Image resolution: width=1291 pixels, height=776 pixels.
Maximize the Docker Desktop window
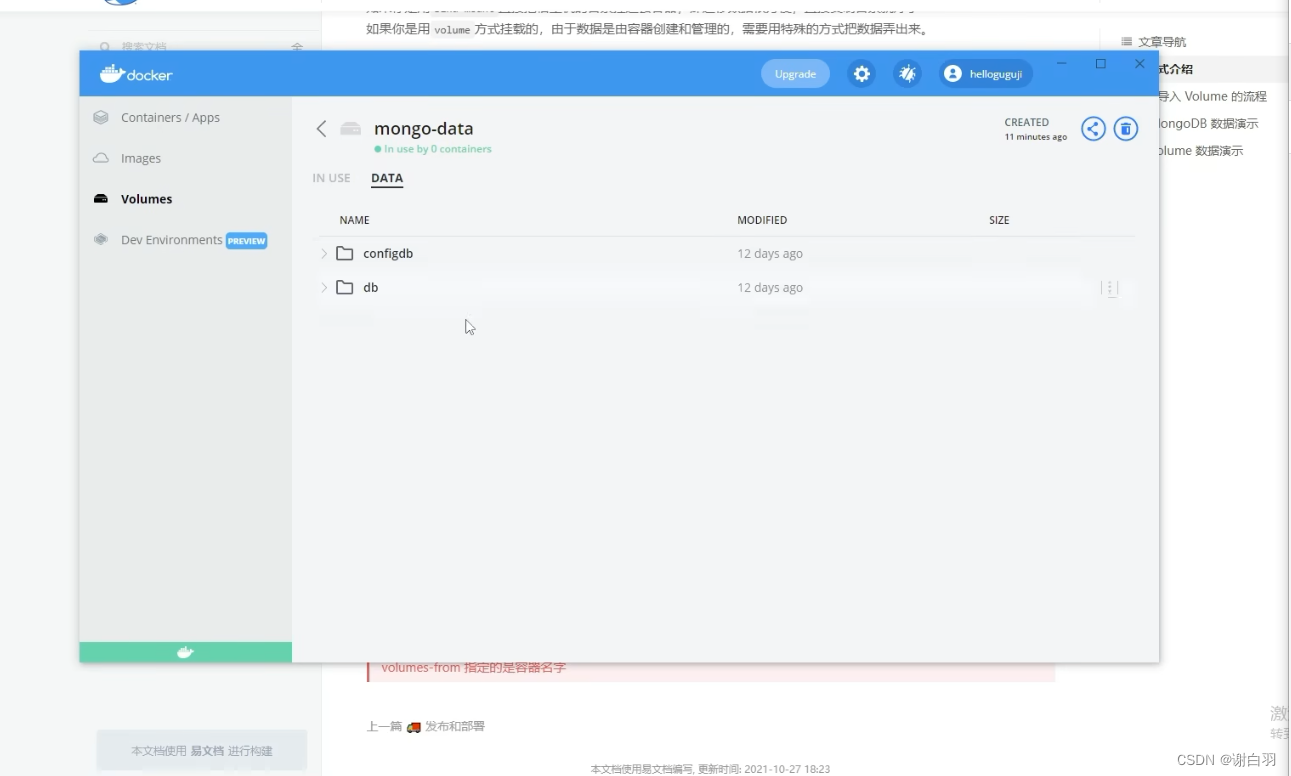(x=1101, y=64)
